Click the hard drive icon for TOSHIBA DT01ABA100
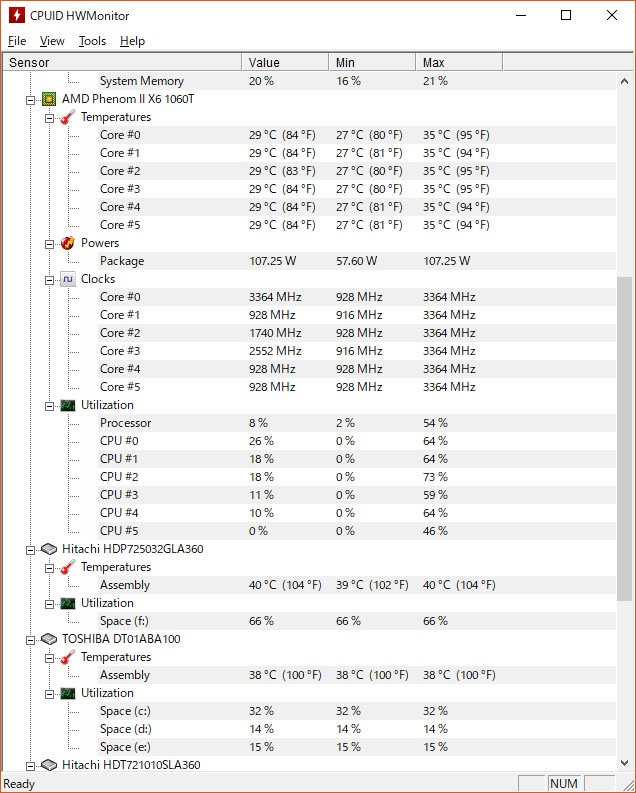 [49, 639]
